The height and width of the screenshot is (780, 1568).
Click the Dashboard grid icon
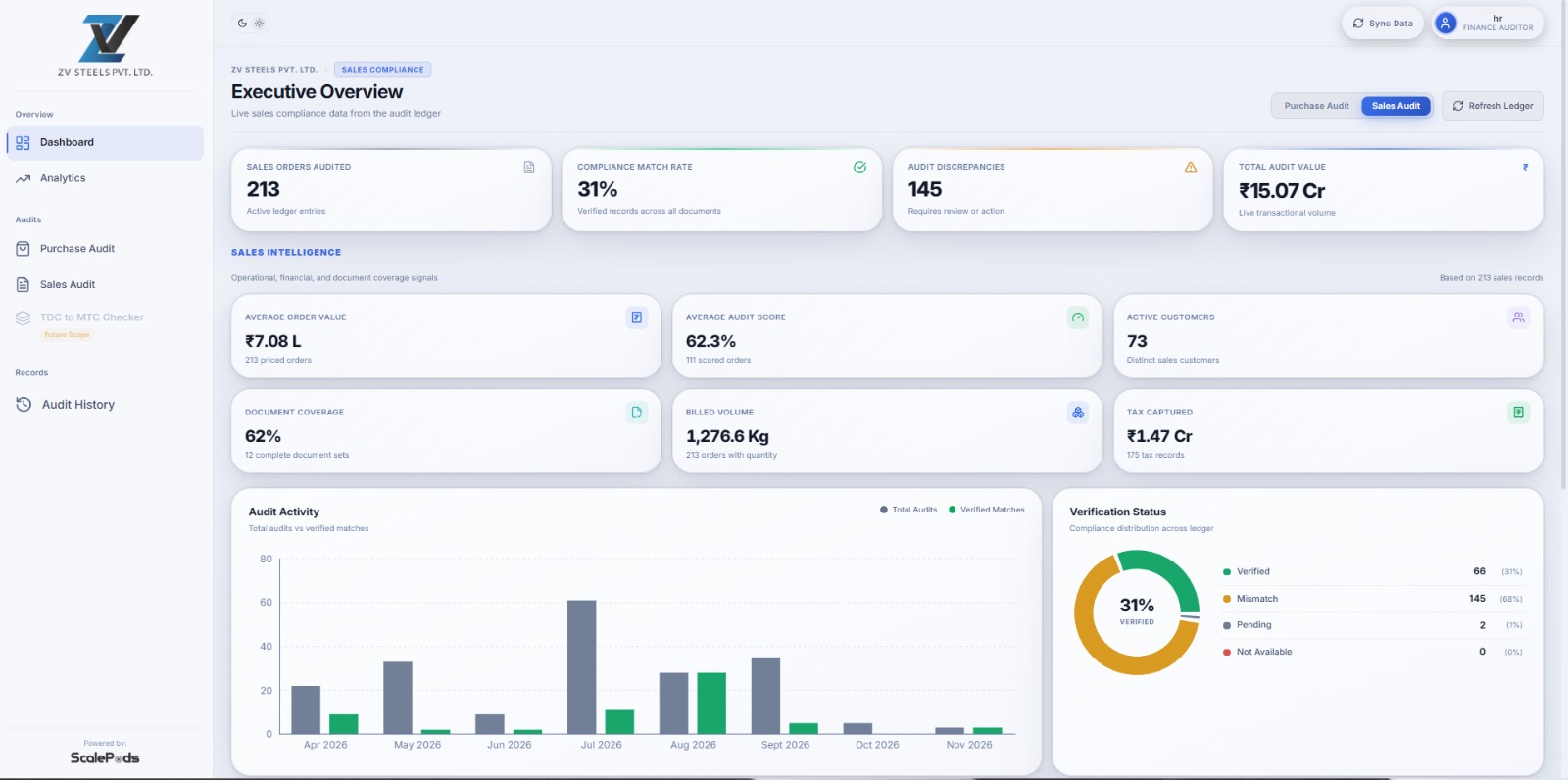pos(23,143)
